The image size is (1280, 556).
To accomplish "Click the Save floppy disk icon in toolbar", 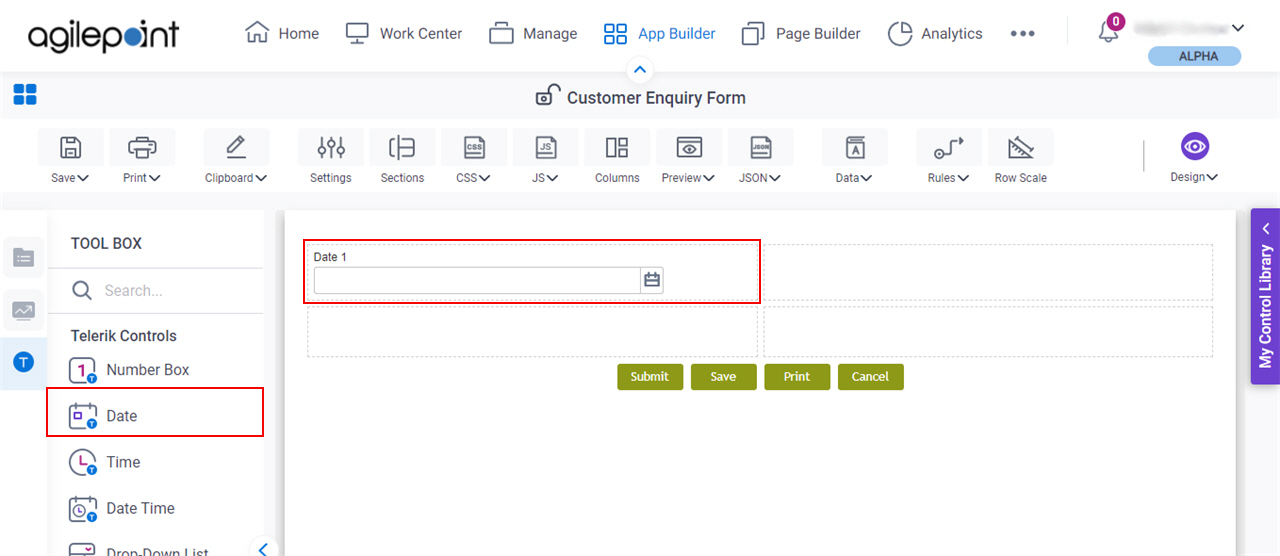I will click(x=70, y=148).
